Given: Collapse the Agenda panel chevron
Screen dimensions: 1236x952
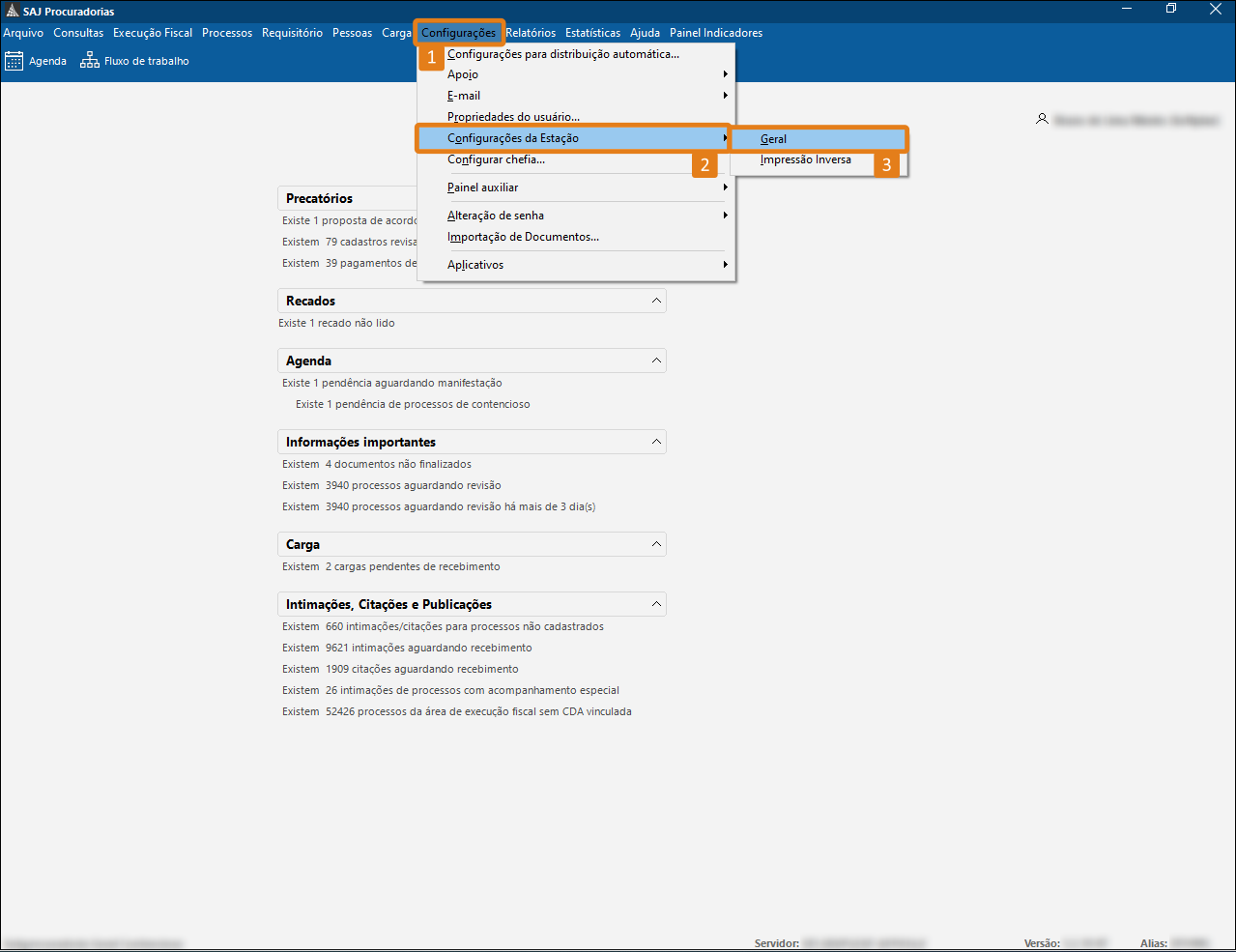Looking at the screenshot, I should coord(656,361).
